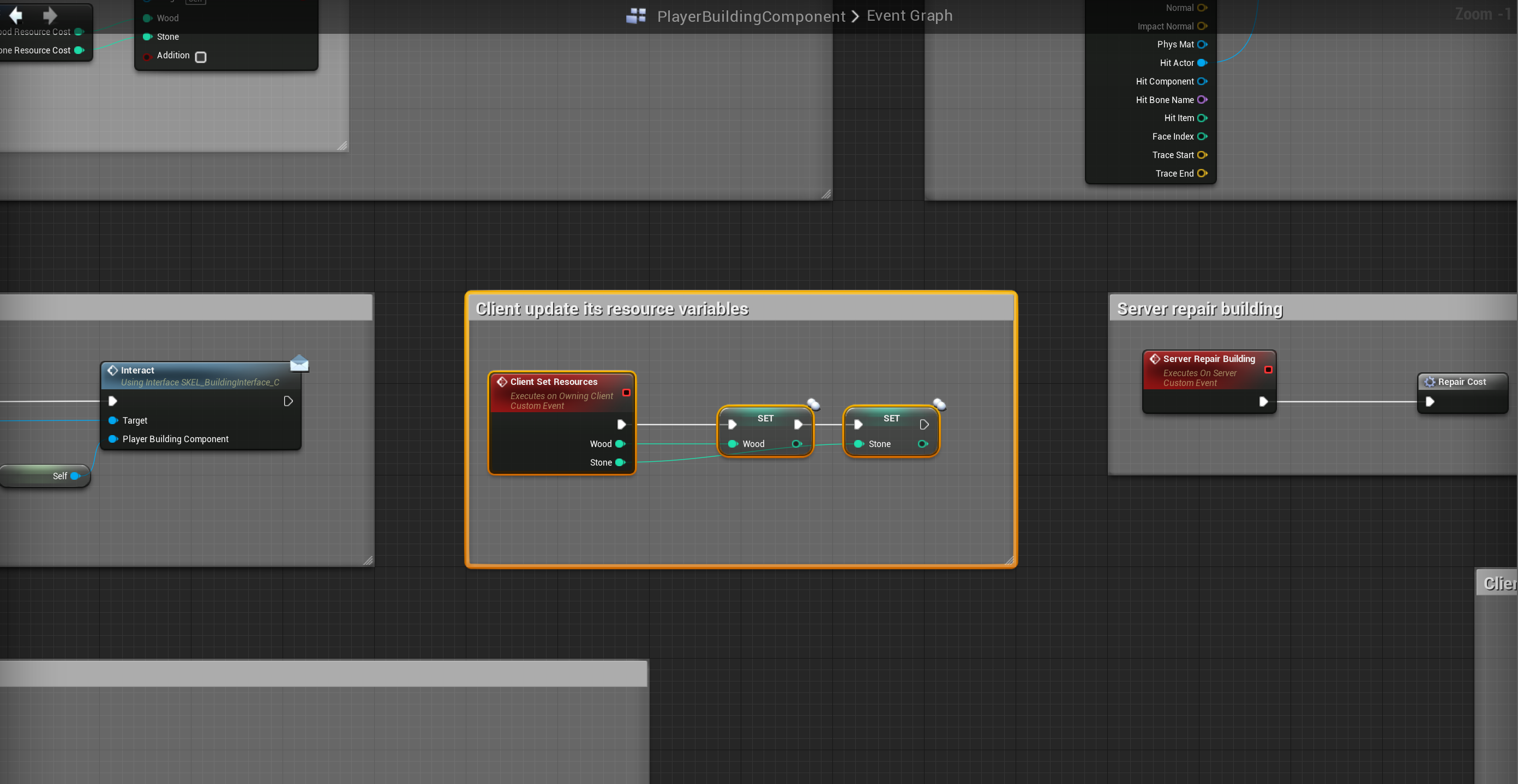1518x784 pixels.
Task: Click the Server Repair Building event icon
Action: coord(1155,359)
